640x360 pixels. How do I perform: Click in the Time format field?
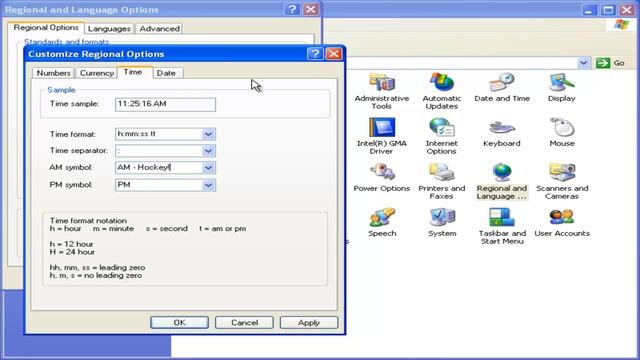click(159, 134)
